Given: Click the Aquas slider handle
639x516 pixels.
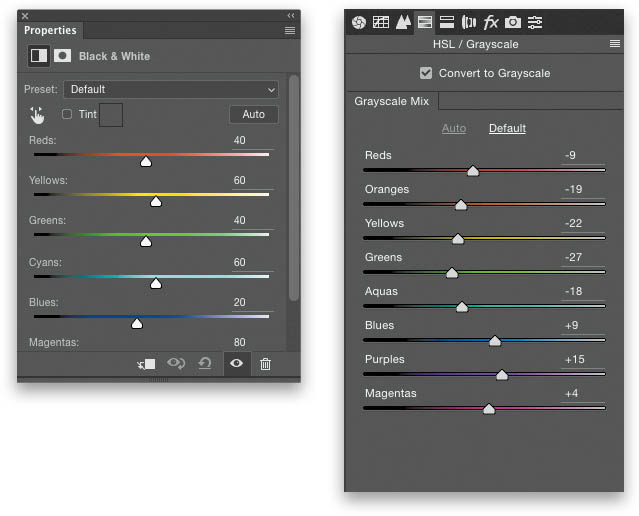Looking at the screenshot, I should coord(462,307).
